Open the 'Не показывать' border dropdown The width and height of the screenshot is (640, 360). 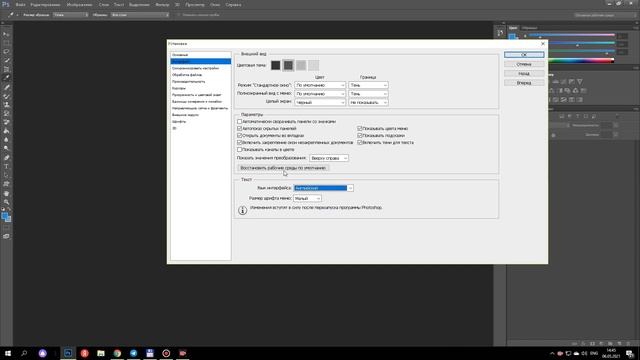coord(368,102)
